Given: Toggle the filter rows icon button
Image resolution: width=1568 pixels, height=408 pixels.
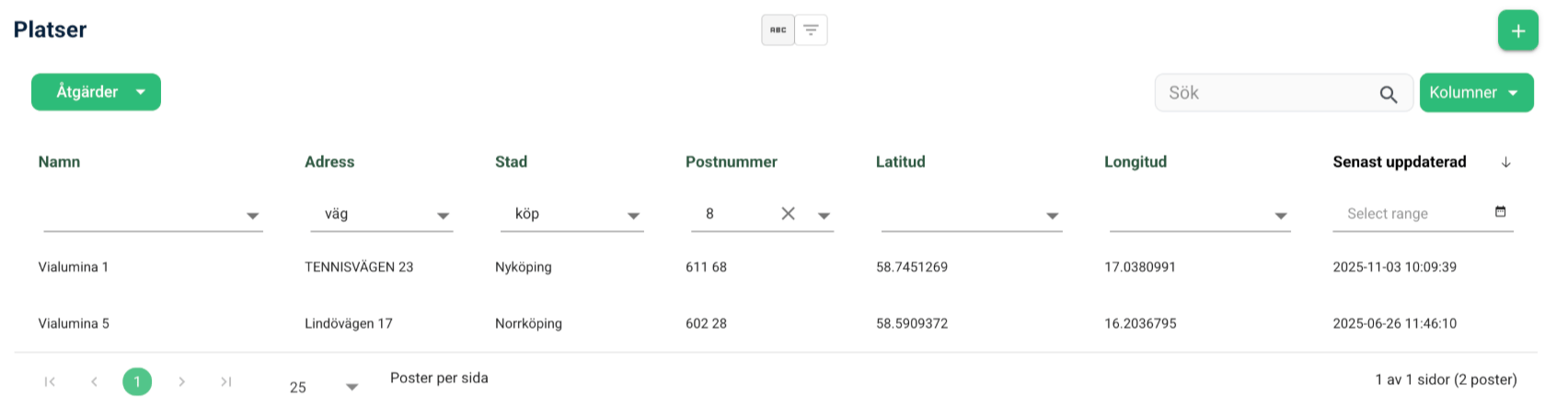Looking at the screenshot, I should 811,30.
